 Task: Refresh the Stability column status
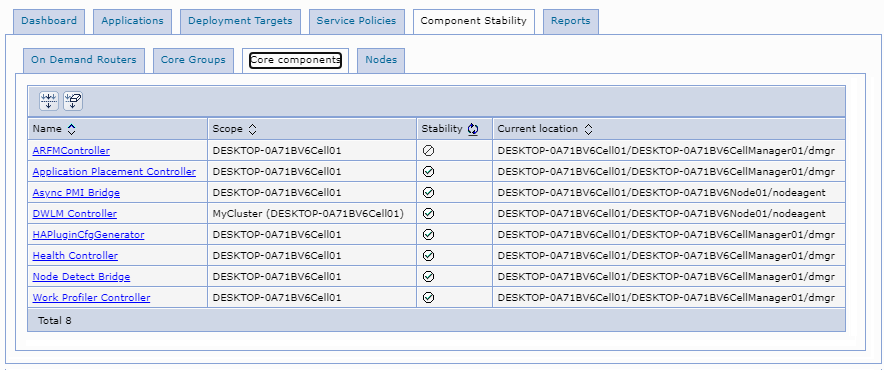coord(473,129)
